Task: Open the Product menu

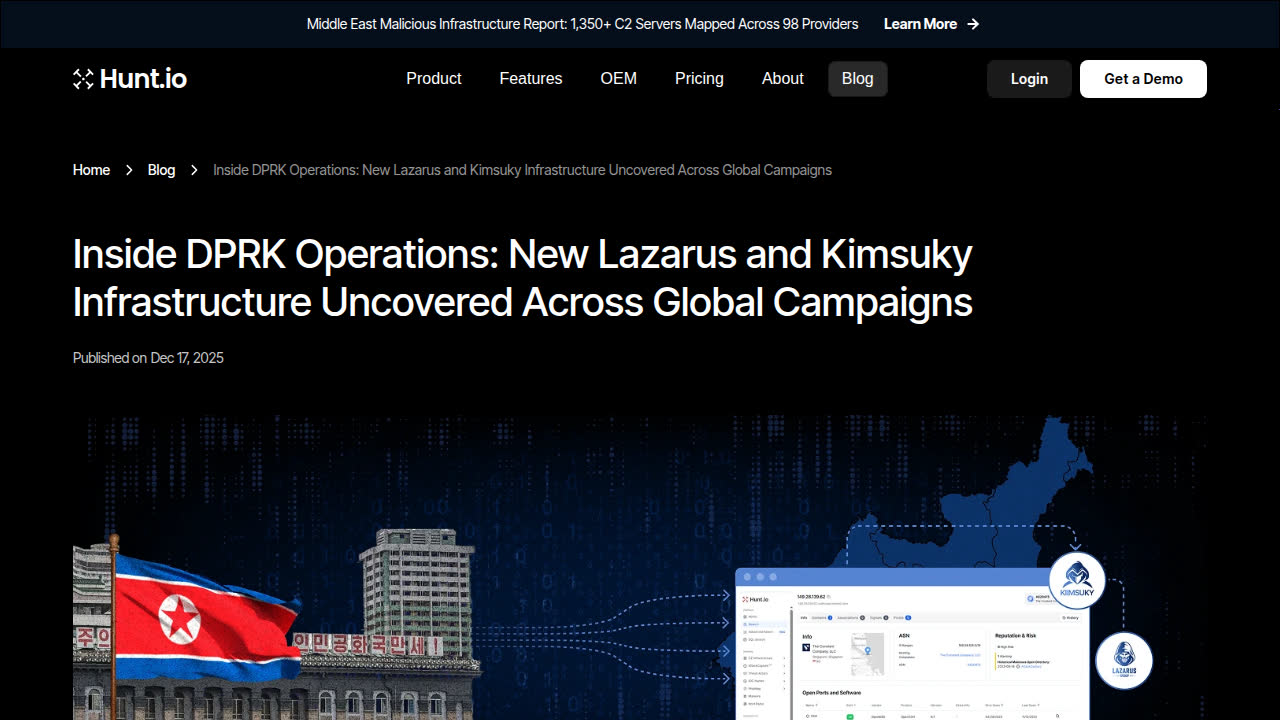Action: point(434,79)
